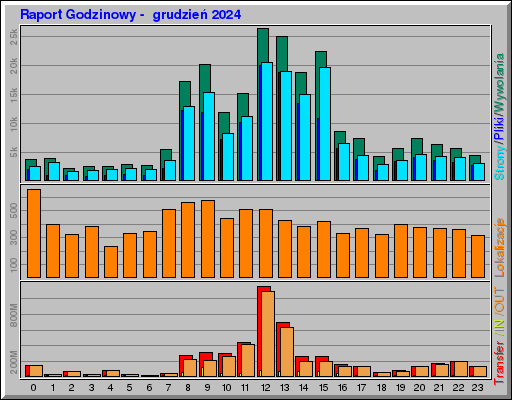Image resolution: width=512 pixels, height=400 pixels.
Task: Click the 'Transfer /IN /OUT' legend label
Action: pos(500,336)
